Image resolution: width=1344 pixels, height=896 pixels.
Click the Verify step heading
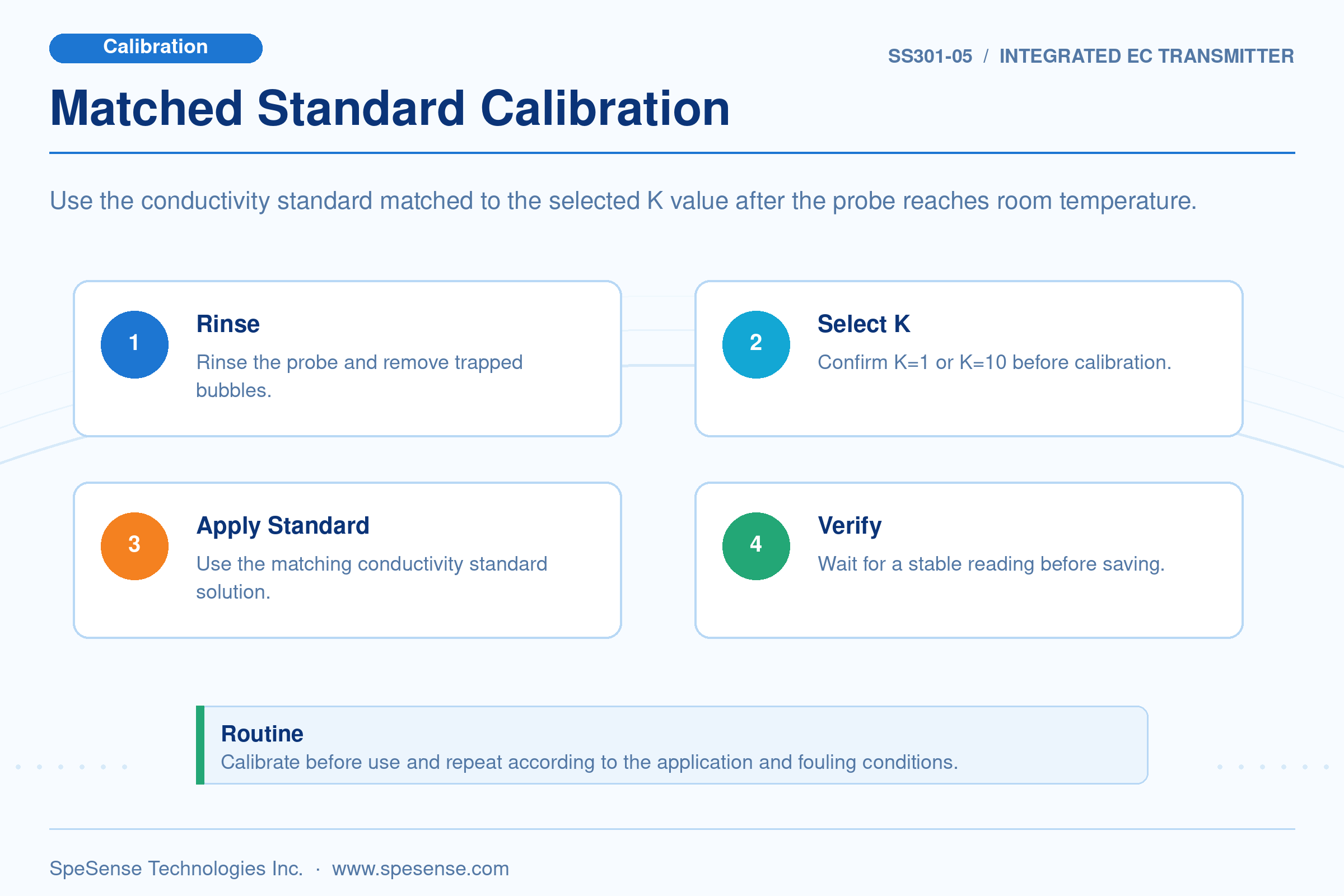click(849, 526)
